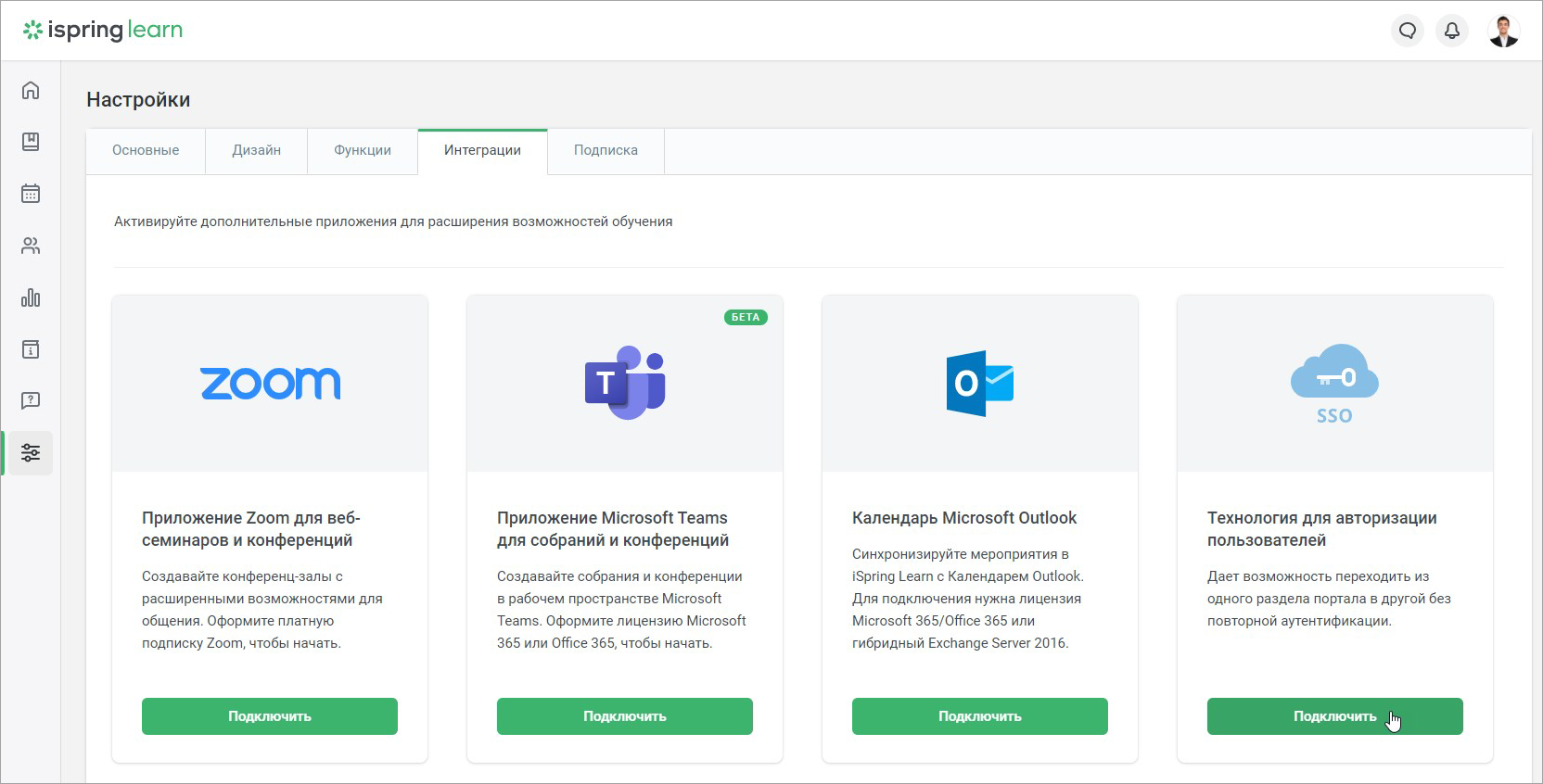Open the help question sidebar icon
The image size is (1543, 784).
[31, 401]
